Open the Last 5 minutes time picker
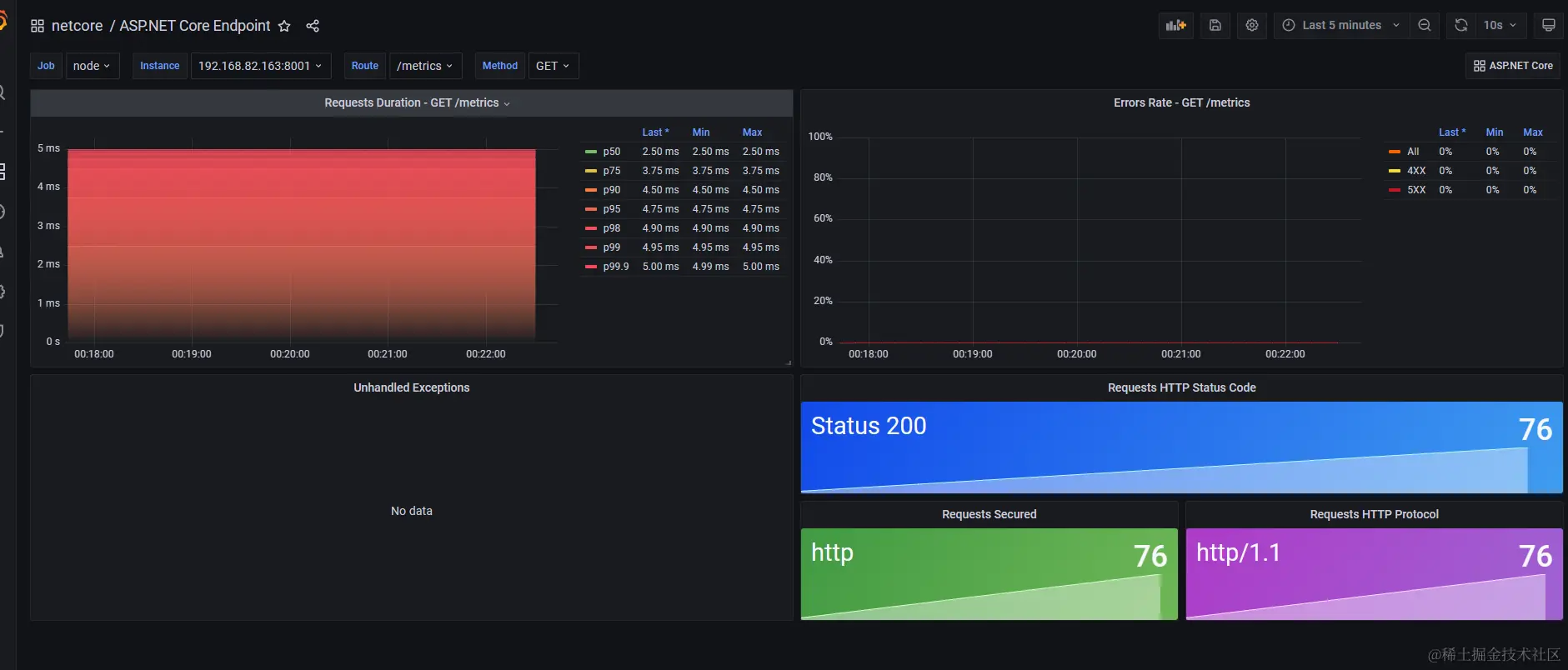Viewport: 1568px width, 670px height. tap(1341, 25)
